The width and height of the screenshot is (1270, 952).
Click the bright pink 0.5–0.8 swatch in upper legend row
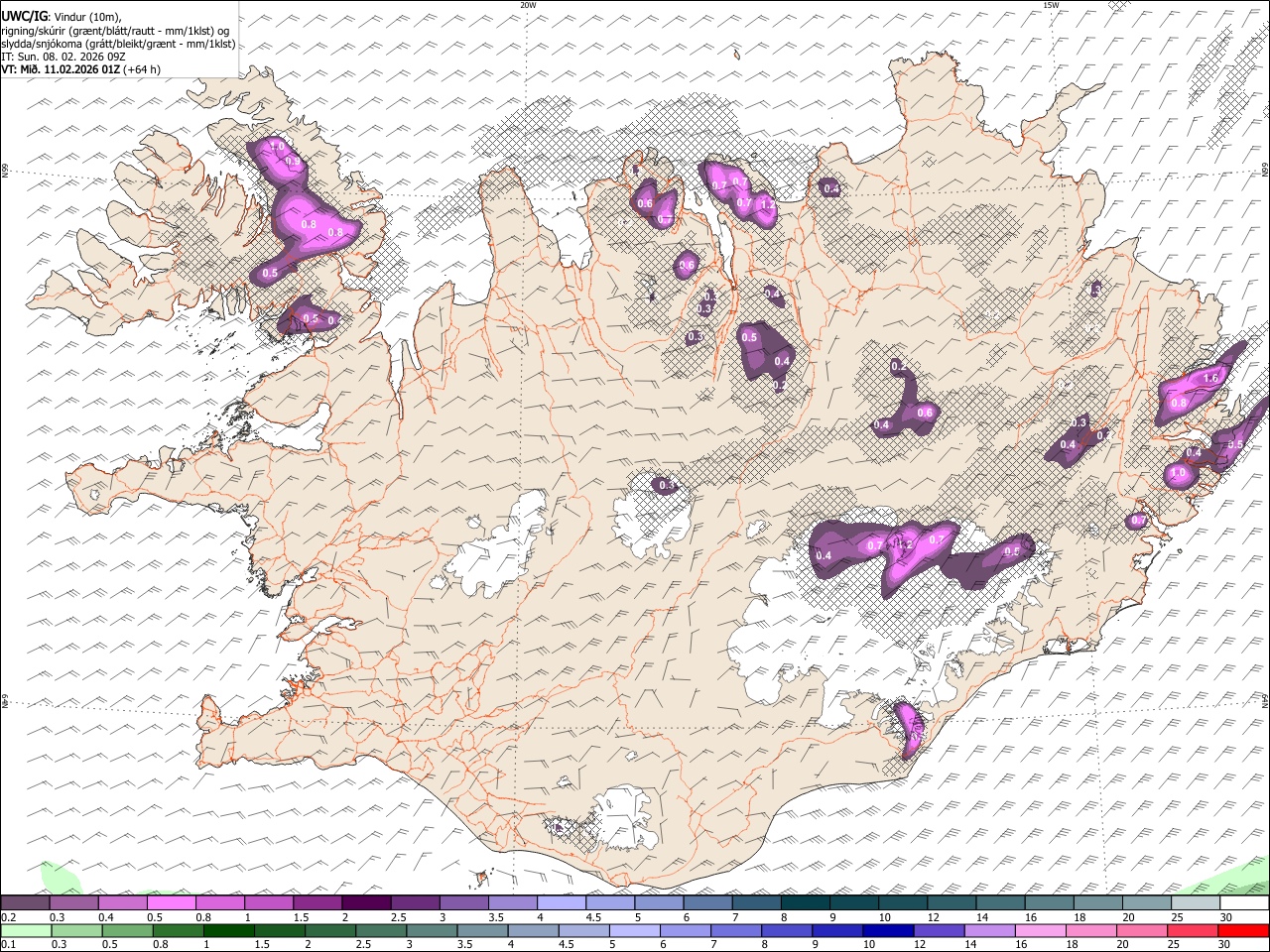[x=172, y=902]
